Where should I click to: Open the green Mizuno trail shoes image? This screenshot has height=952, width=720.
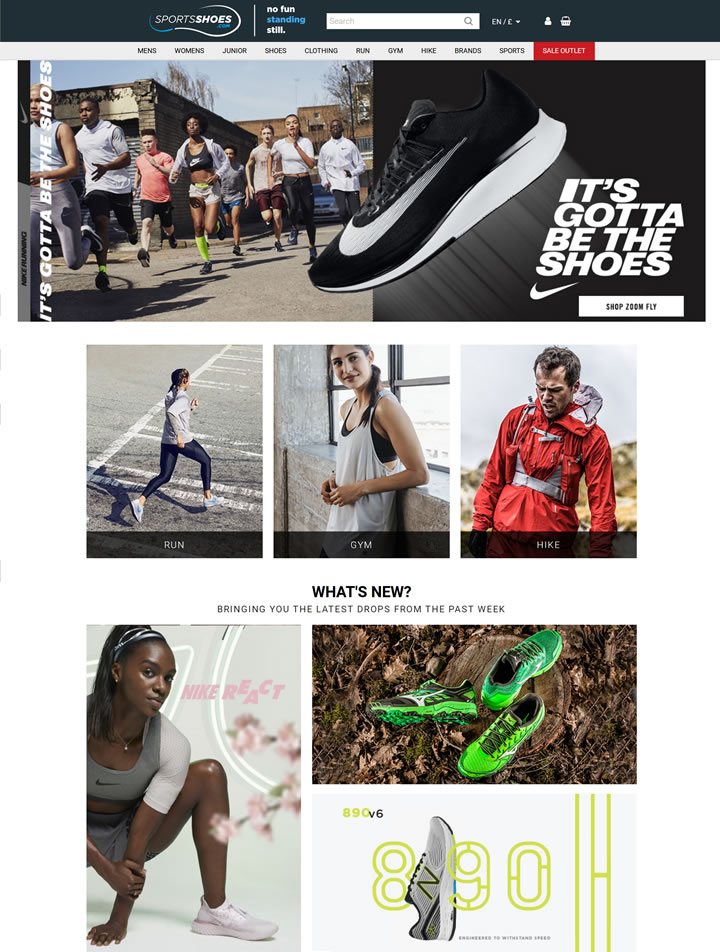coord(474,704)
